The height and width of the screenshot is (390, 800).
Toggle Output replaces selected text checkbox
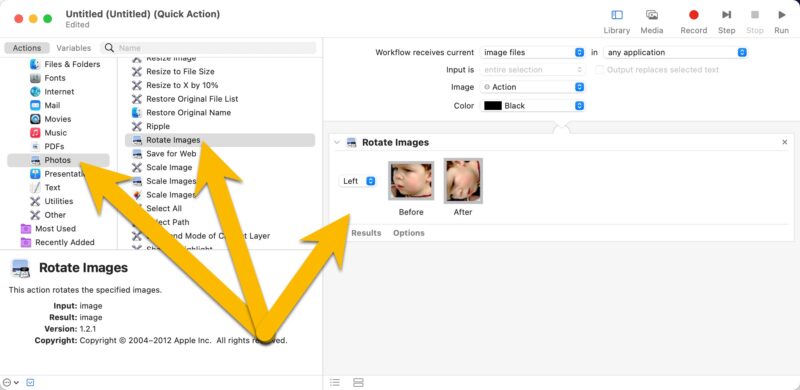tap(599, 69)
